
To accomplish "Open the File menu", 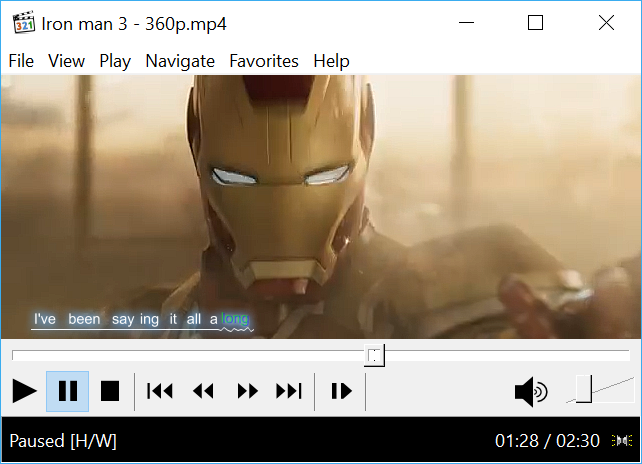I will tap(21, 61).
